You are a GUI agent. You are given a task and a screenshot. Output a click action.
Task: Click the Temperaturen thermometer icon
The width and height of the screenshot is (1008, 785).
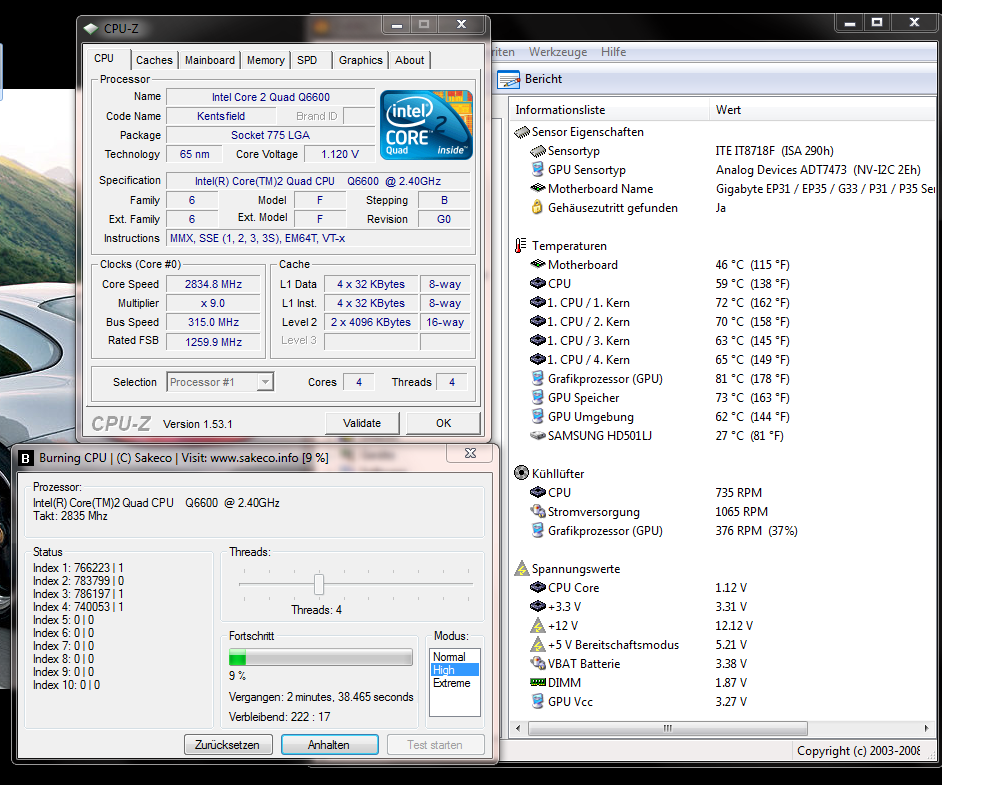point(520,246)
